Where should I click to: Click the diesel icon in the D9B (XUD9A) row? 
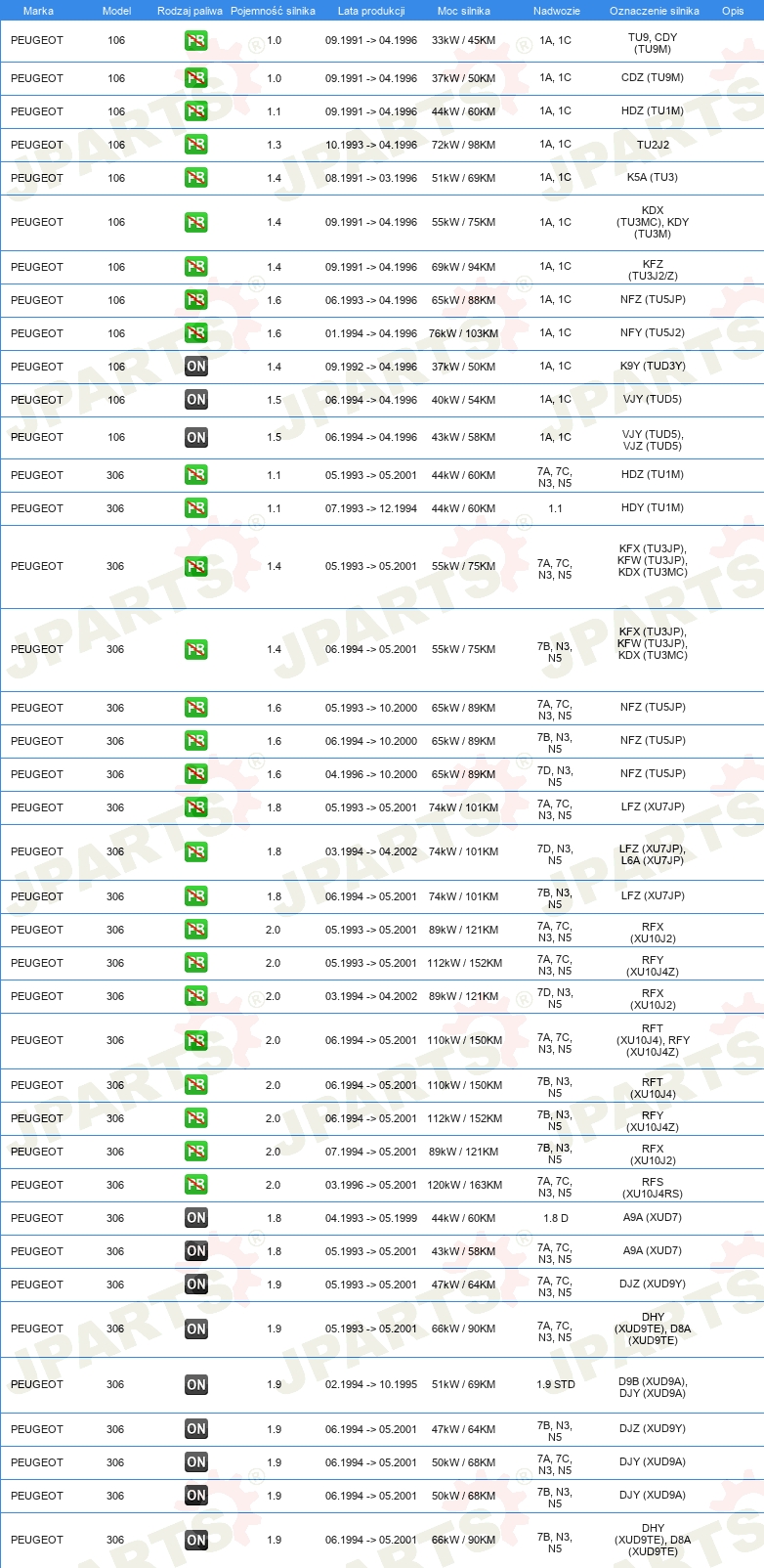click(196, 1384)
